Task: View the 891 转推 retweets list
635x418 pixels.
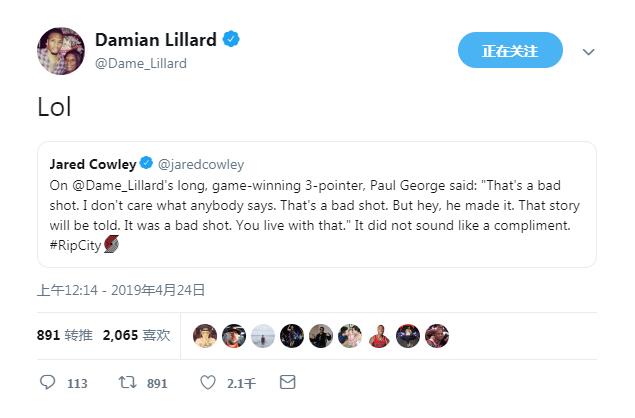Action: [x=63, y=335]
